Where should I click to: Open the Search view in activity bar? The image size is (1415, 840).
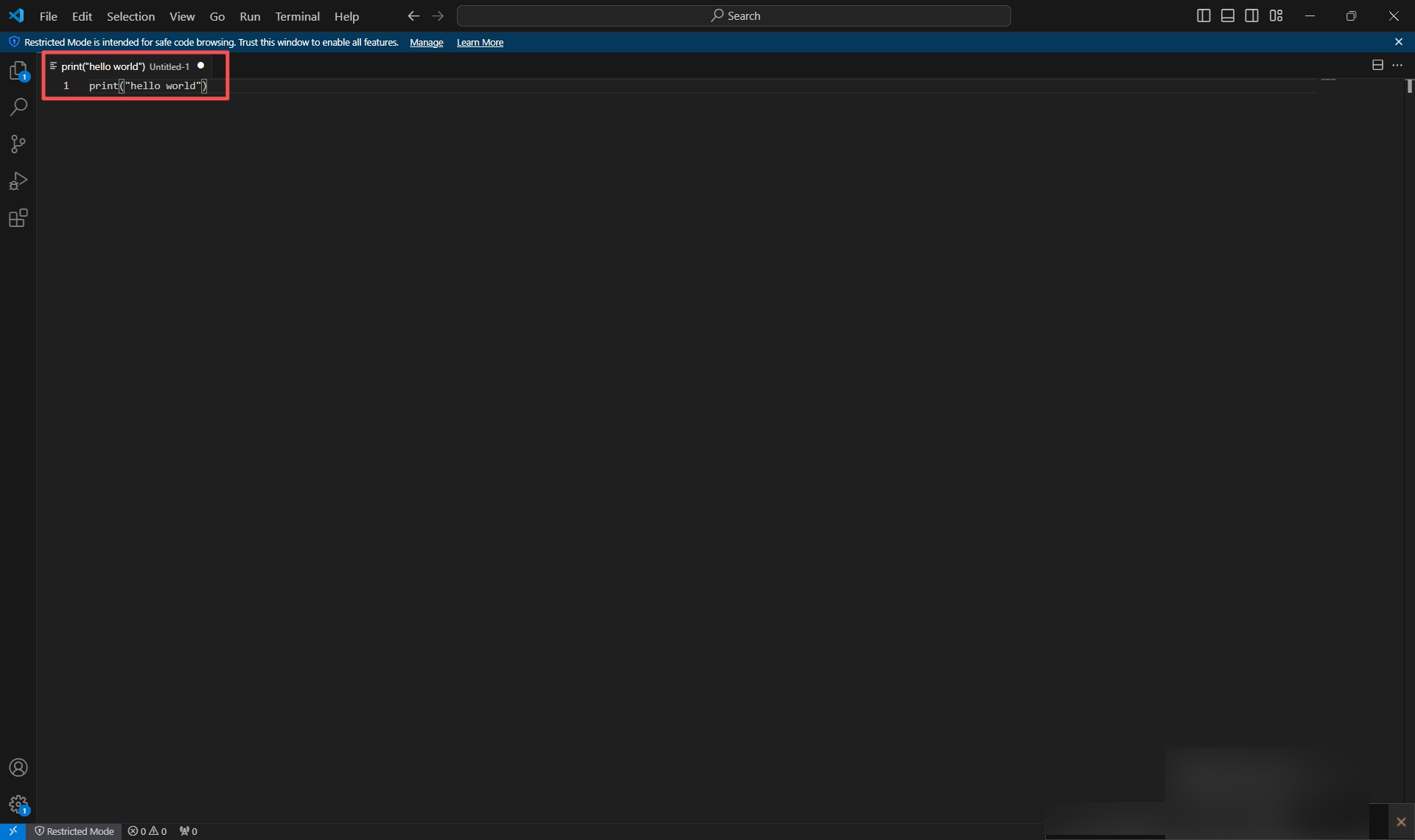coord(18,108)
